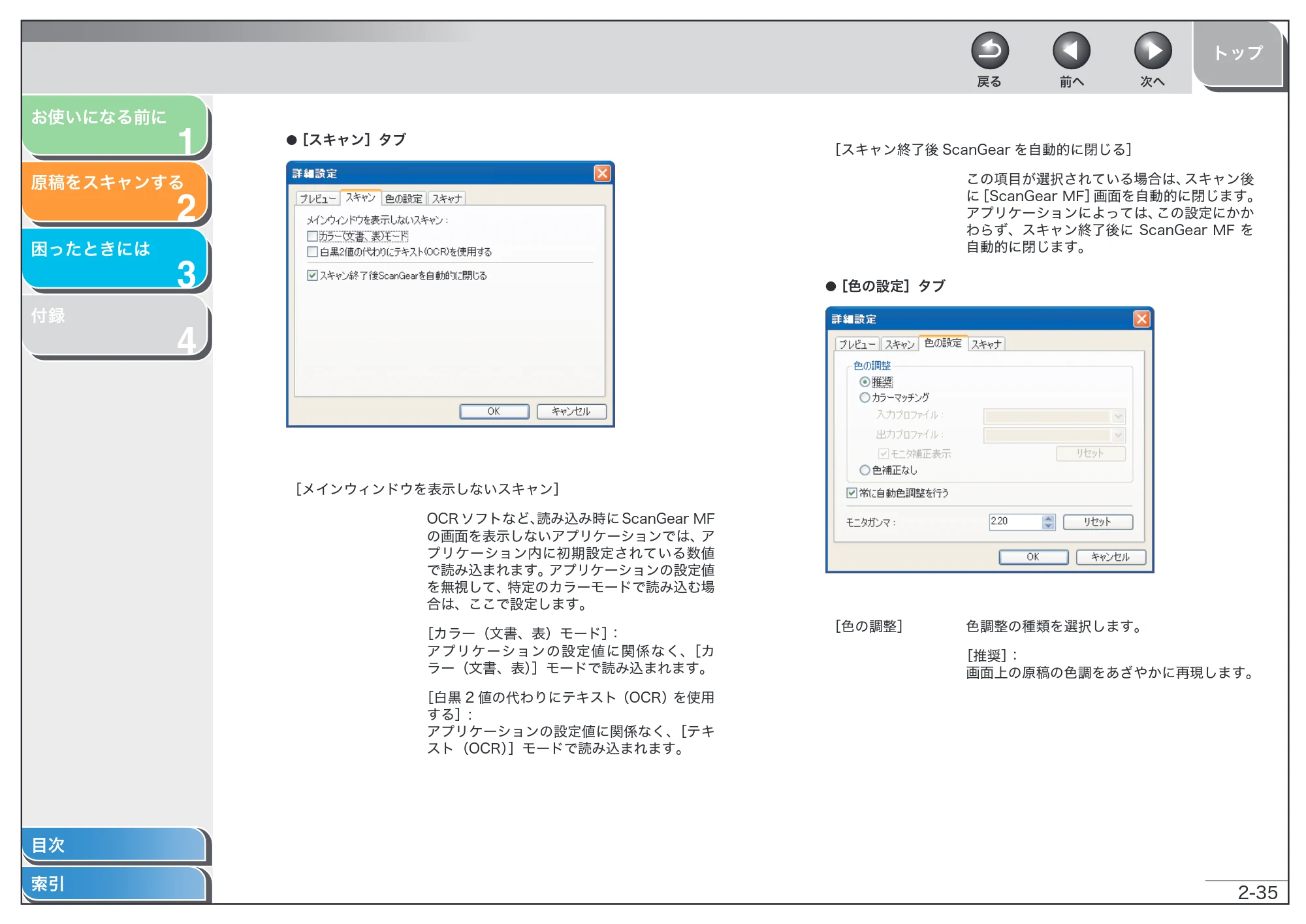Click the 次へ (next page) arrow icon
Screen dimensions: 1306x924
1153,51
